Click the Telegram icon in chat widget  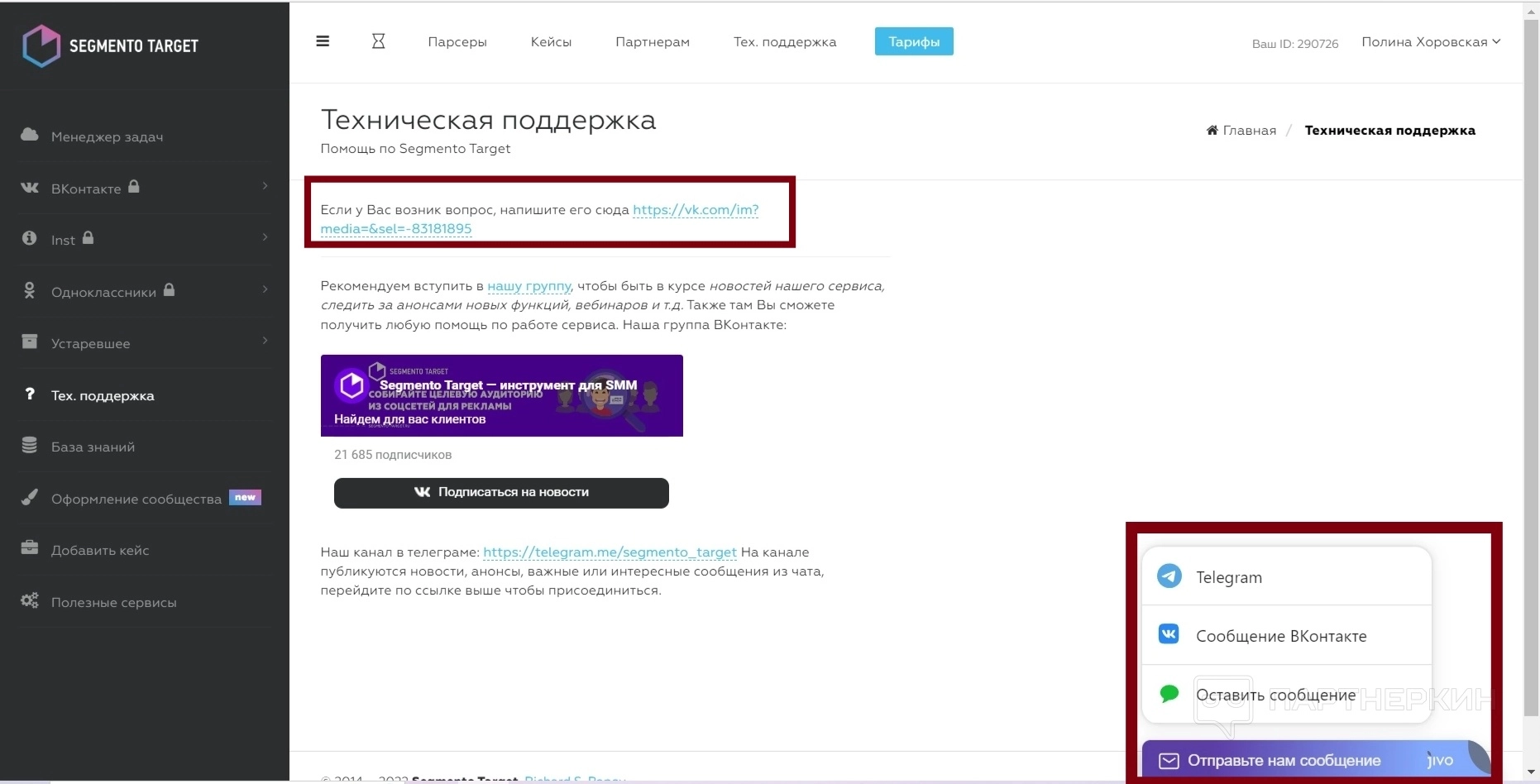tap(1169, 576)
